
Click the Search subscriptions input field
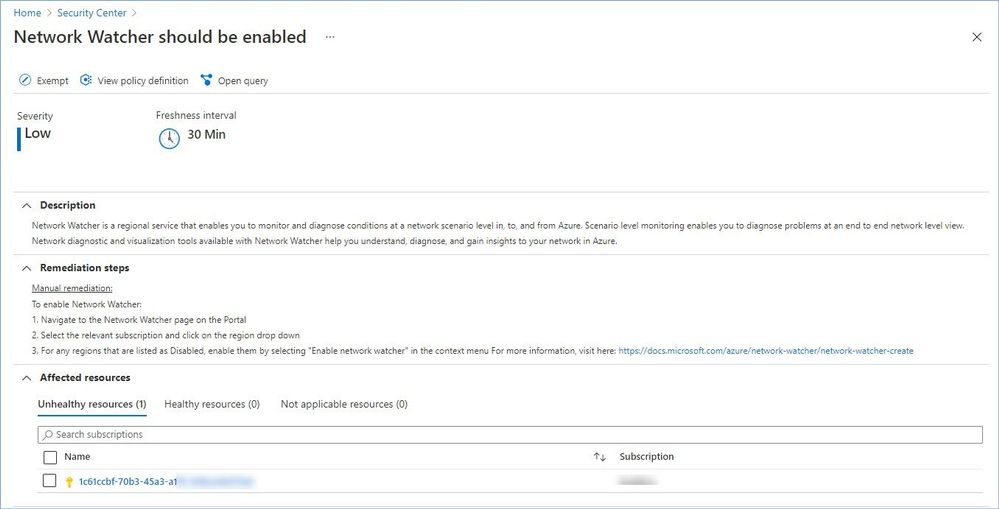510,435
